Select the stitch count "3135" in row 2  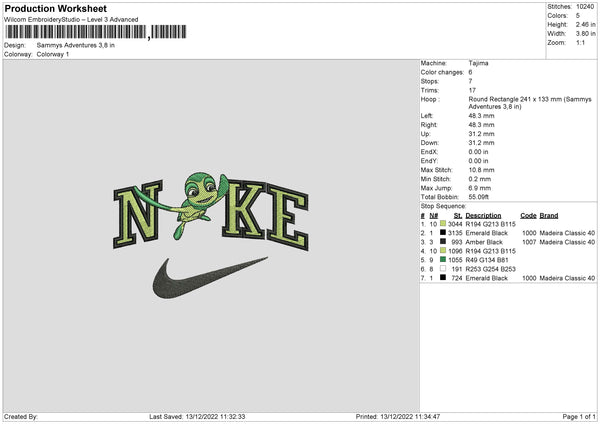pyautogui.click(x=455, y=233)
